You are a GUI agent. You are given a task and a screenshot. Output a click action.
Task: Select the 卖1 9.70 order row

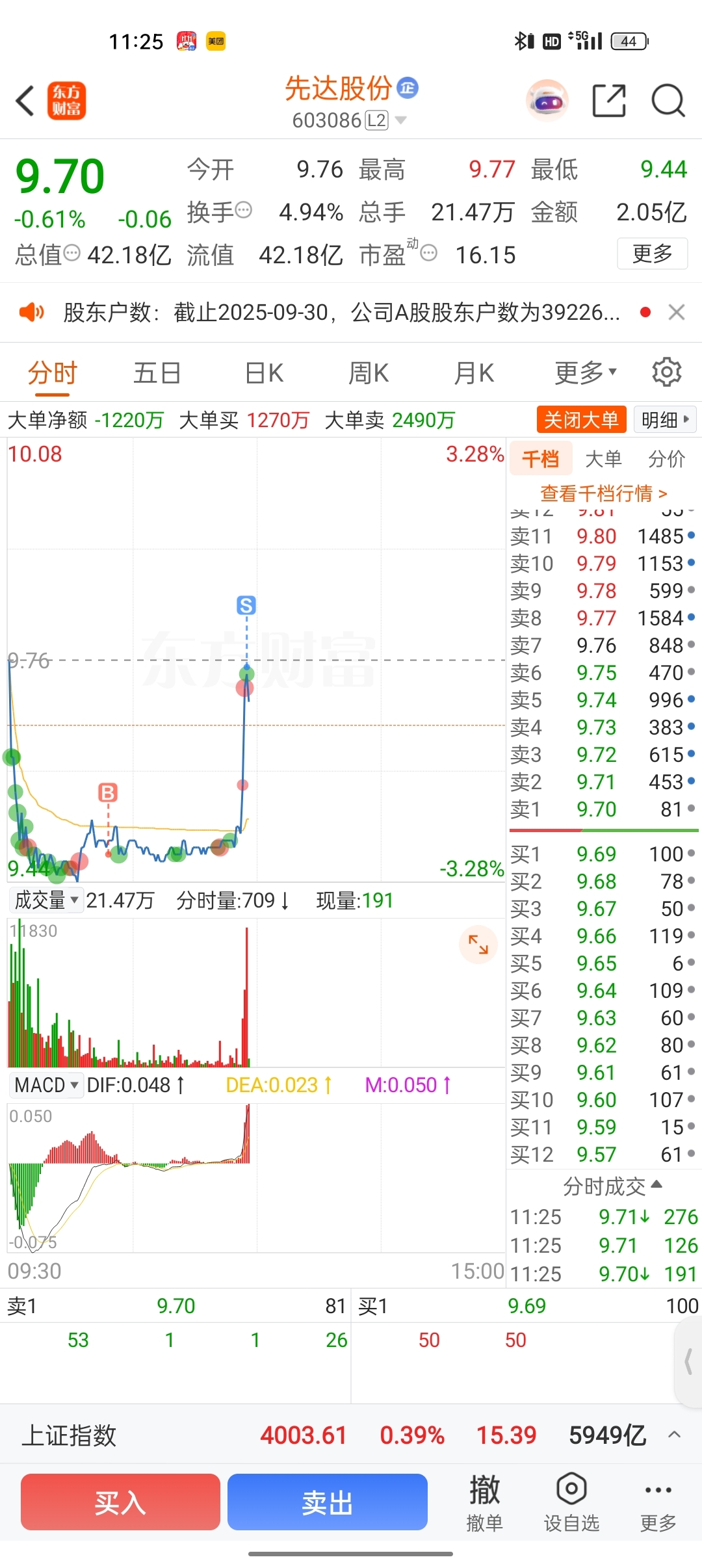pos(603,809)
